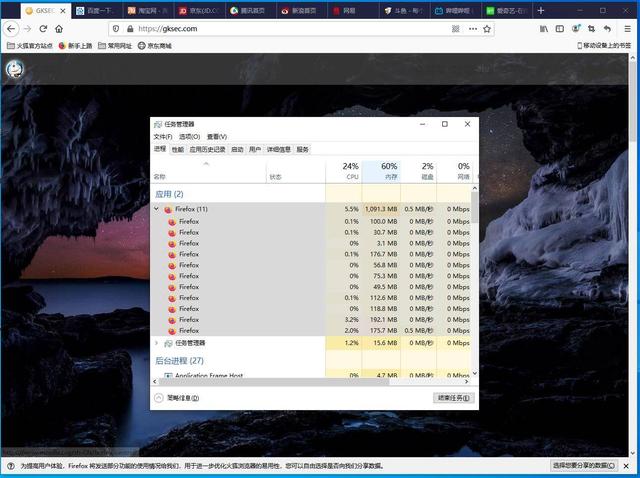Switch to the 启动 tab
This screenshot has width=640, height=478.
pyautogui.click(x=237, y=149)
